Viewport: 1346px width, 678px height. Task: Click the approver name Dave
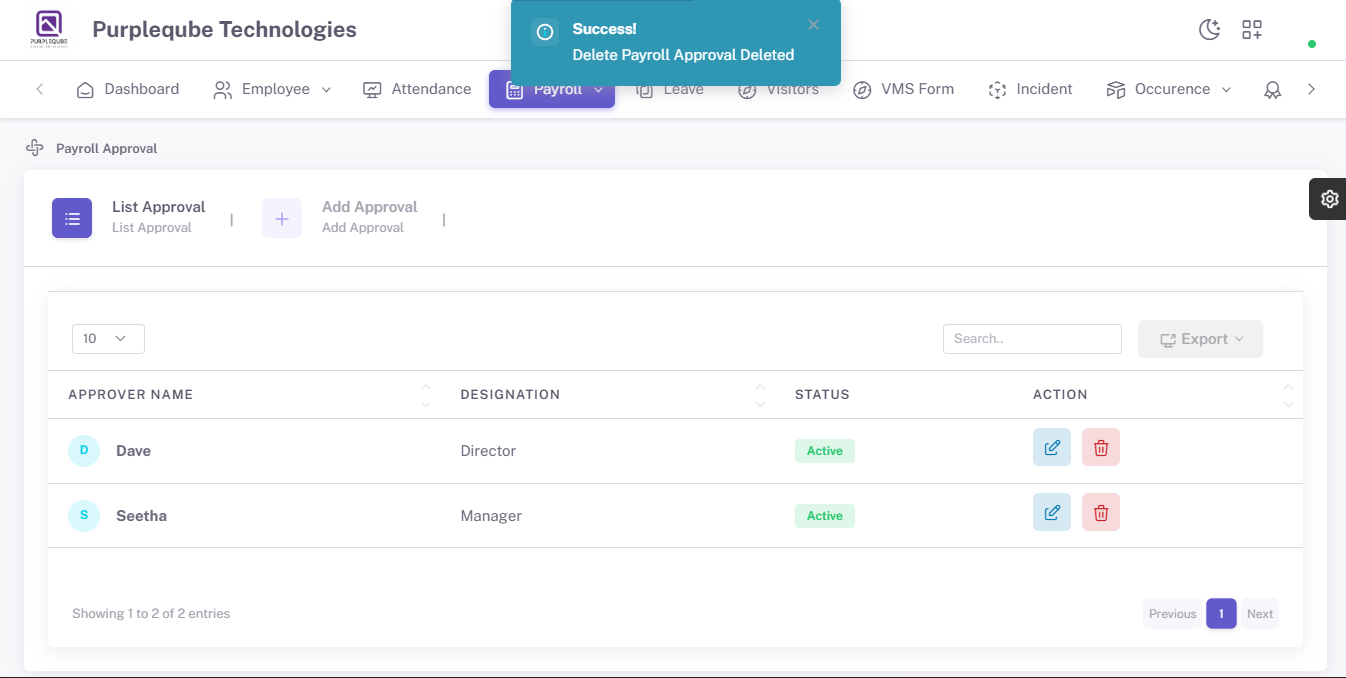[133, 451]
